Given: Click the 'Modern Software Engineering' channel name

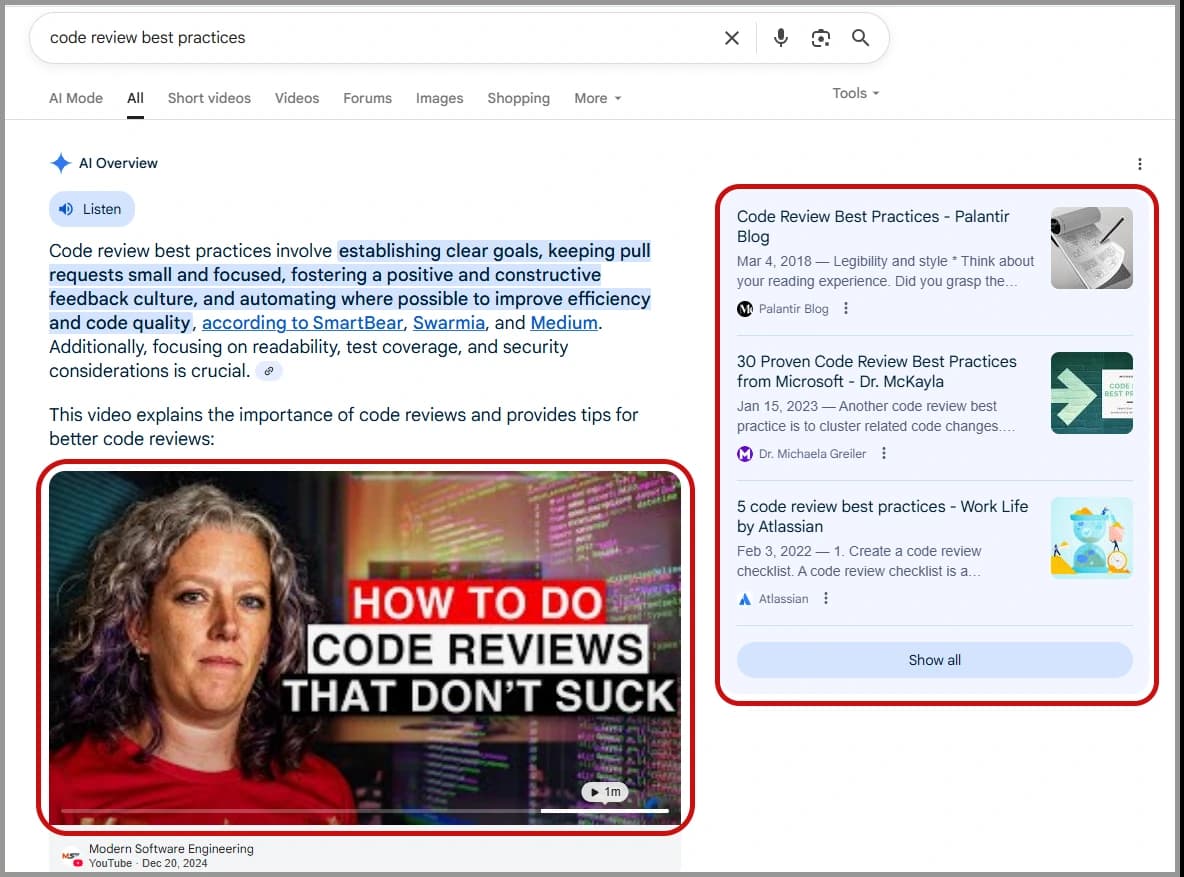Looking at the screenshot, I should [x=171, y=848].
